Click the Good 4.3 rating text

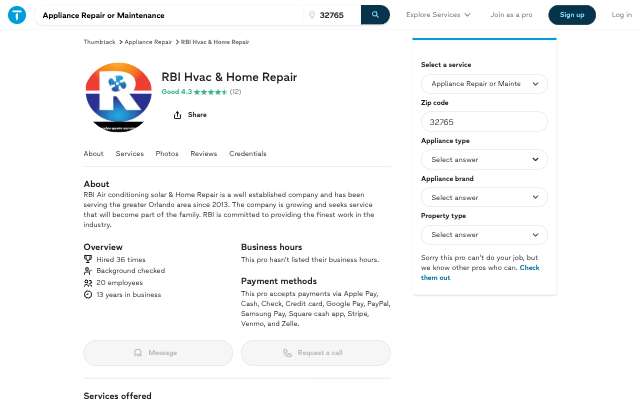click(177, 92)
